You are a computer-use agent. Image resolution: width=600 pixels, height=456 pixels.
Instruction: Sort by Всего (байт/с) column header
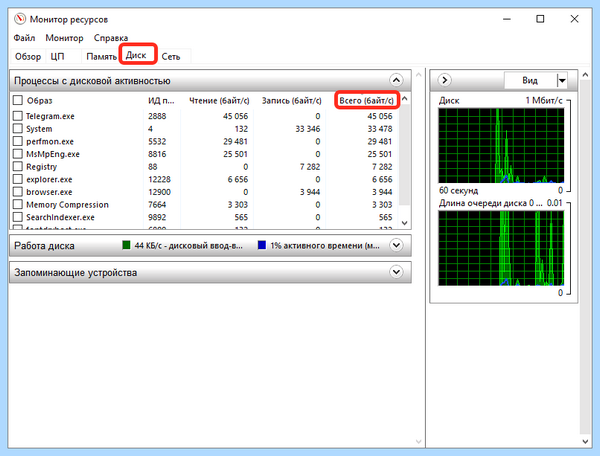click(367, 101)
